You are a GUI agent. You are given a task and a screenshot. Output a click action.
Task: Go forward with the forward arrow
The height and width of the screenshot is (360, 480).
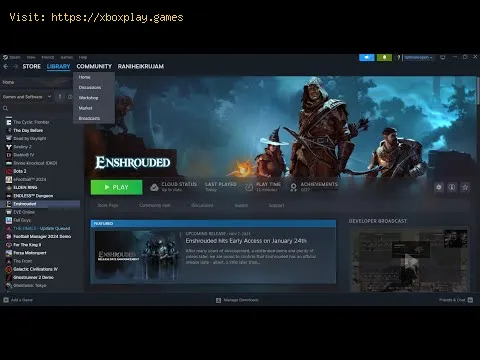click(x=15, y=67)
